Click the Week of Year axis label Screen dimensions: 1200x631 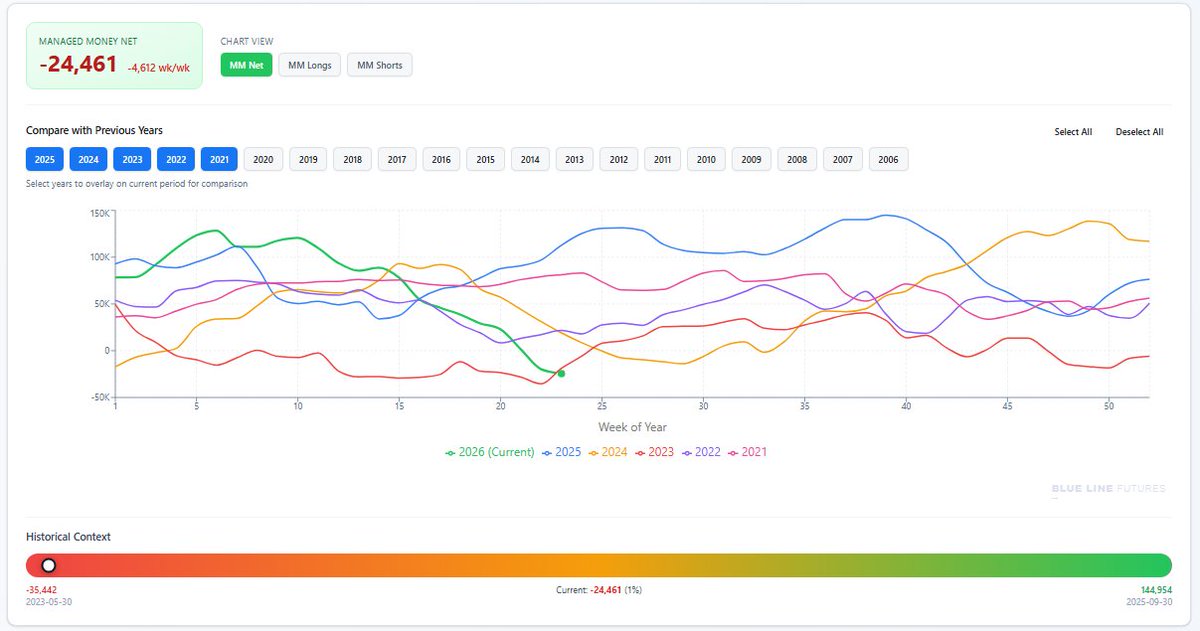click(631, 427)
